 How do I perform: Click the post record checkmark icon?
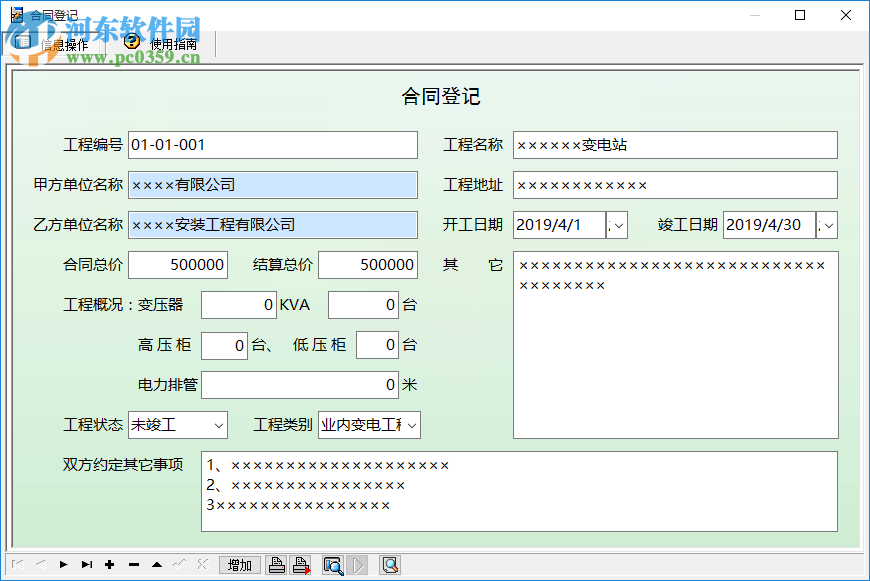pos(179,565)
